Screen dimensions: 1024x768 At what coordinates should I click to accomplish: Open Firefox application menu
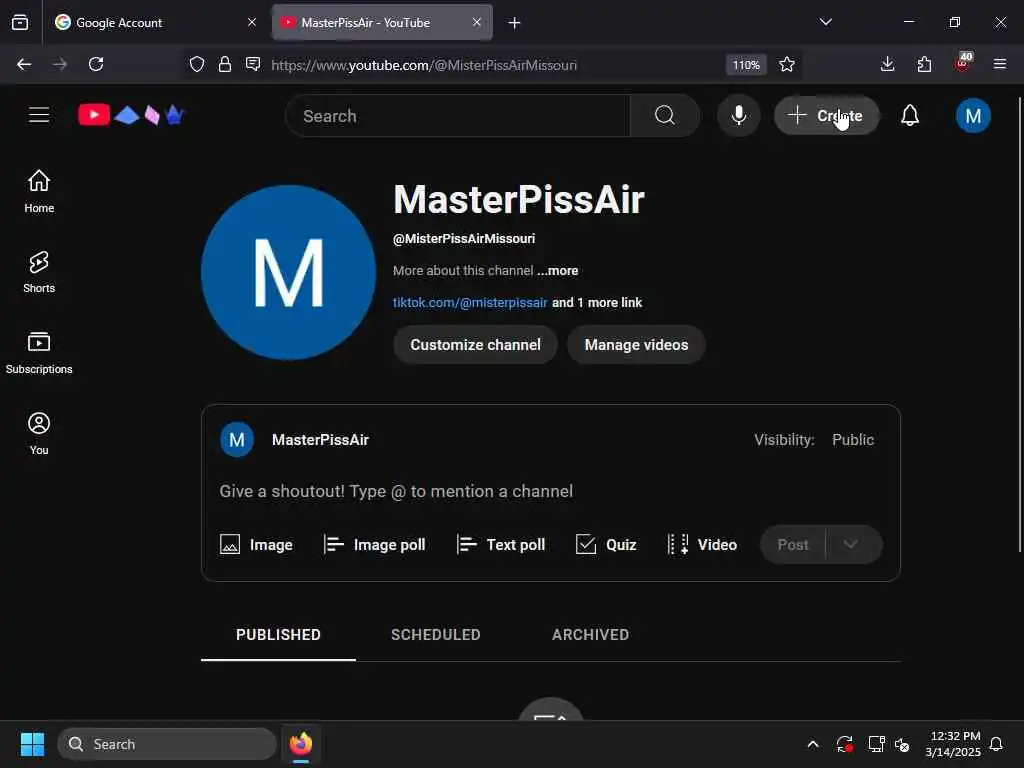pos(999,64)
